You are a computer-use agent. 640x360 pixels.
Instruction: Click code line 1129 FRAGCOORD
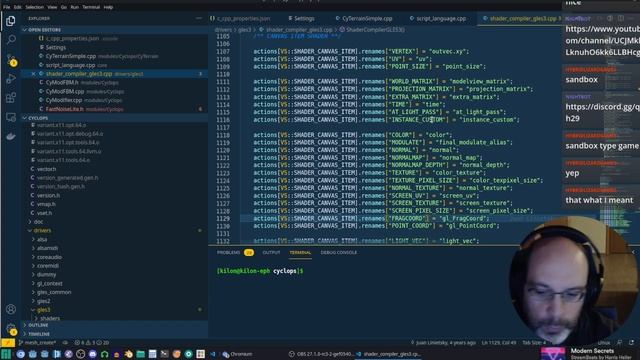(371, 218)
